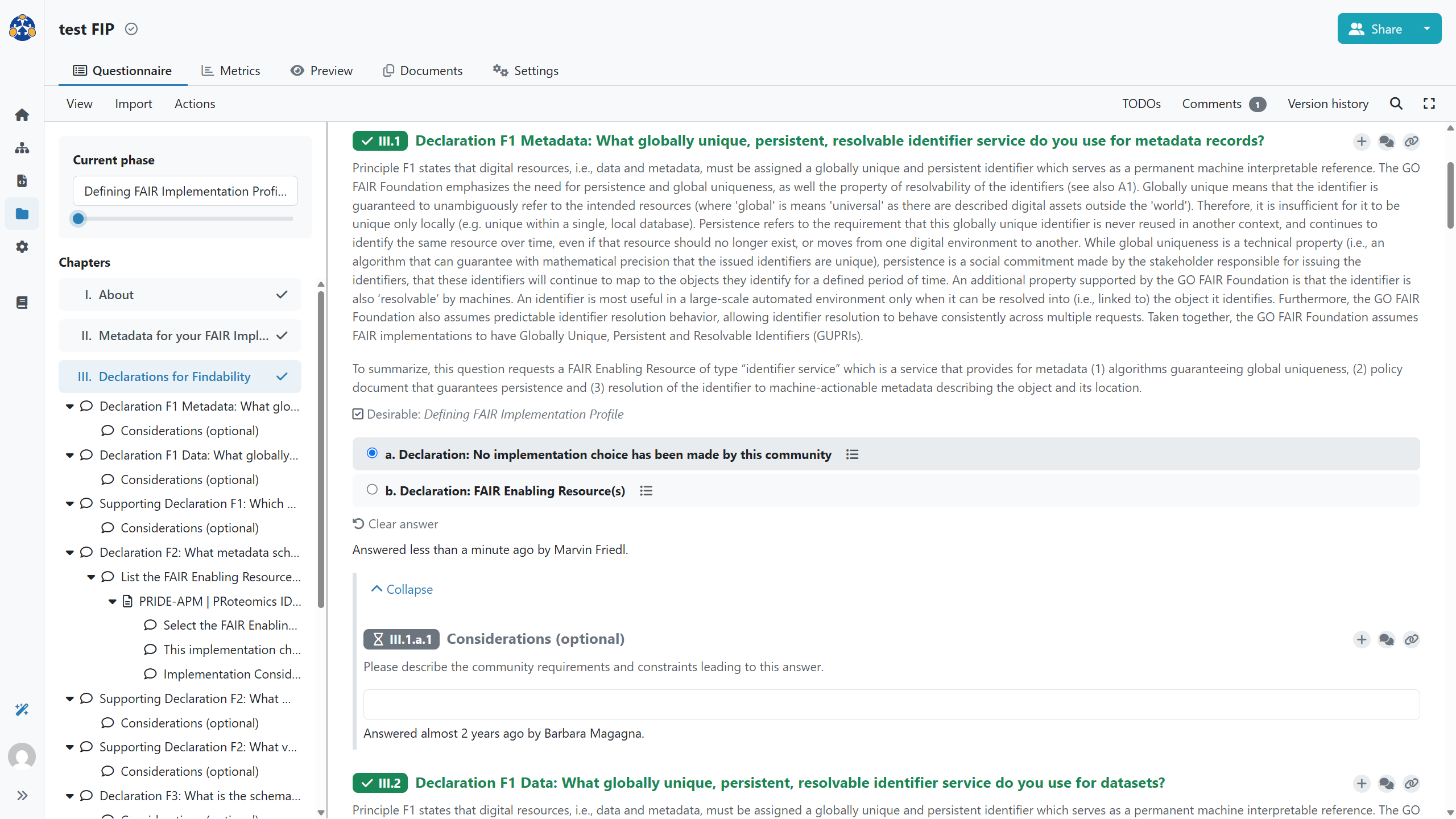Open Current phase dropdown

[x=185, y=191]
